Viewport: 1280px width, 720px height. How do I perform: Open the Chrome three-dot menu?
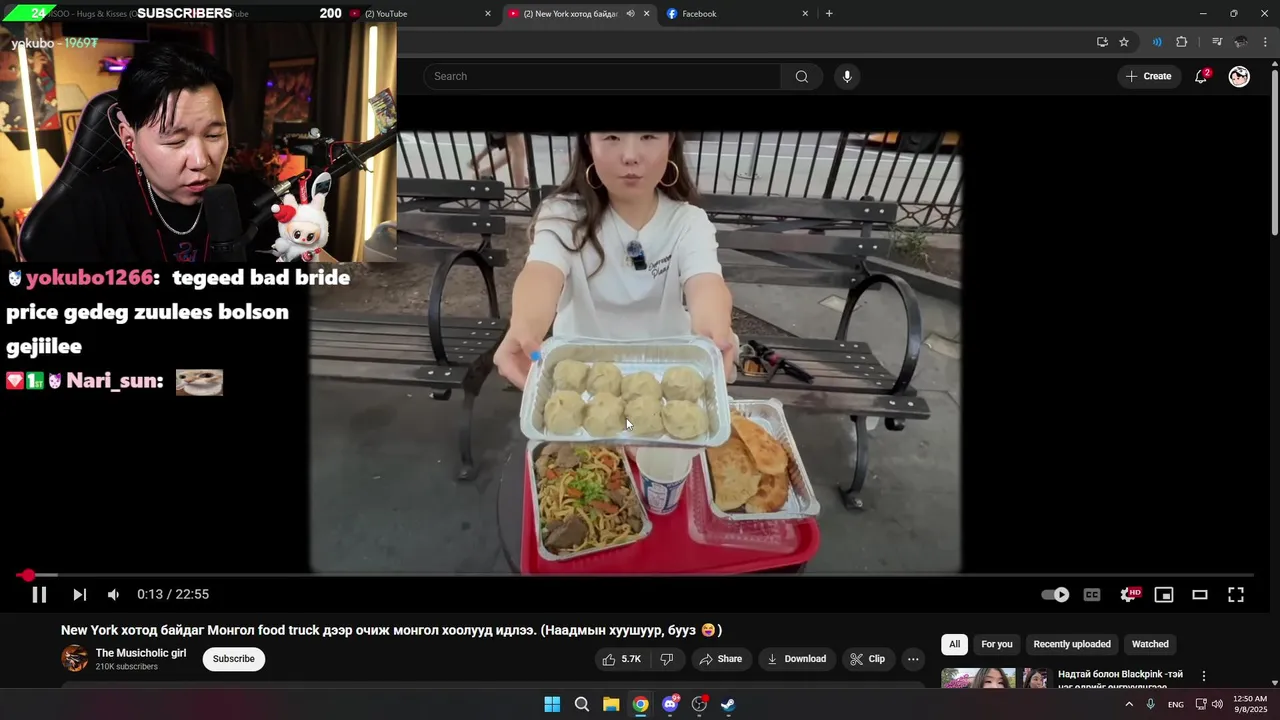click(1266, 42)
